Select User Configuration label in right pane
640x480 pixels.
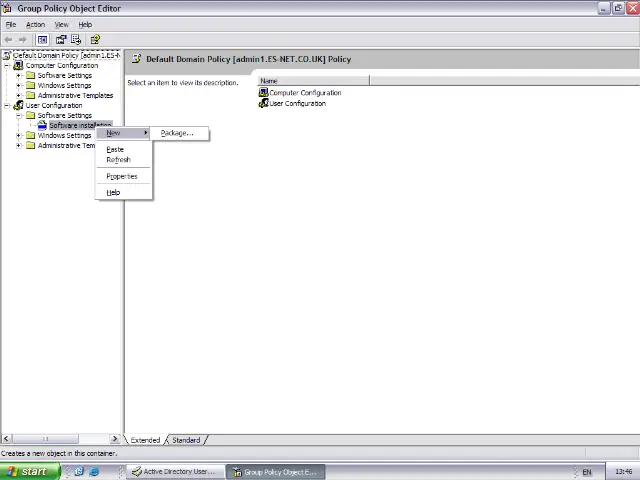tap(298, 103)
